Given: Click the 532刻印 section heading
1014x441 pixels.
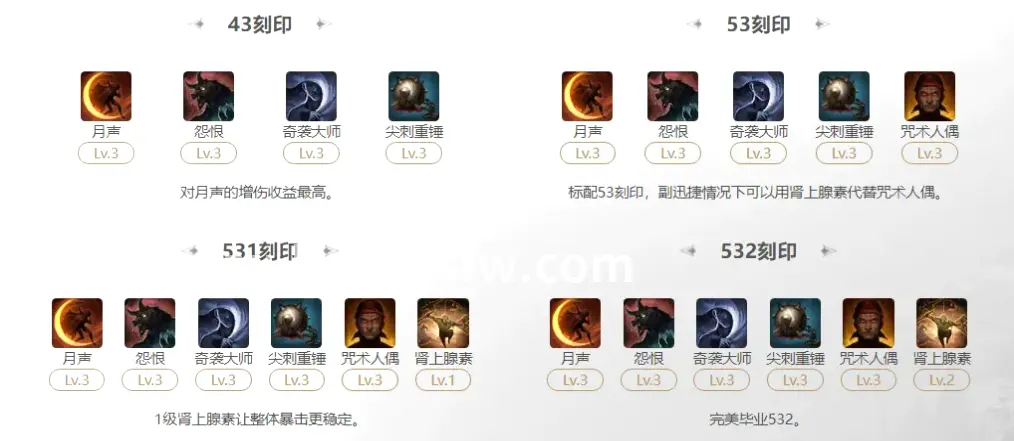Looking at the screenshot, I should 759,251.
